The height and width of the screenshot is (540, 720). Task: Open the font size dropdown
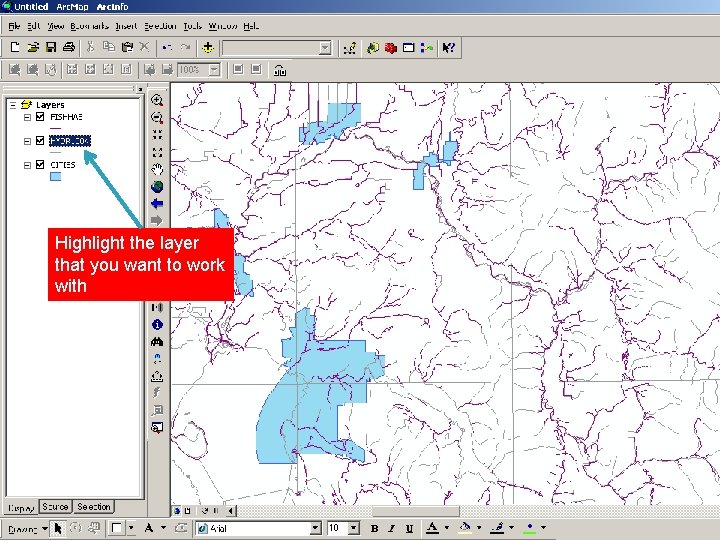(354, 529)
